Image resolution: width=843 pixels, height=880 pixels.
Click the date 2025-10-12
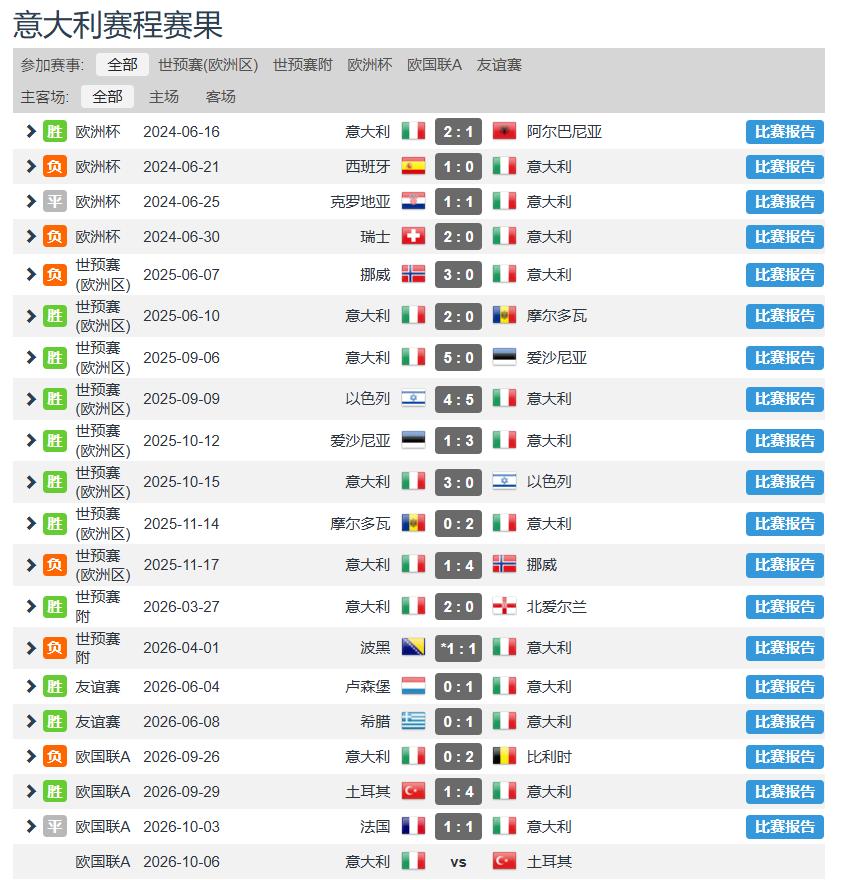(181, 441)
